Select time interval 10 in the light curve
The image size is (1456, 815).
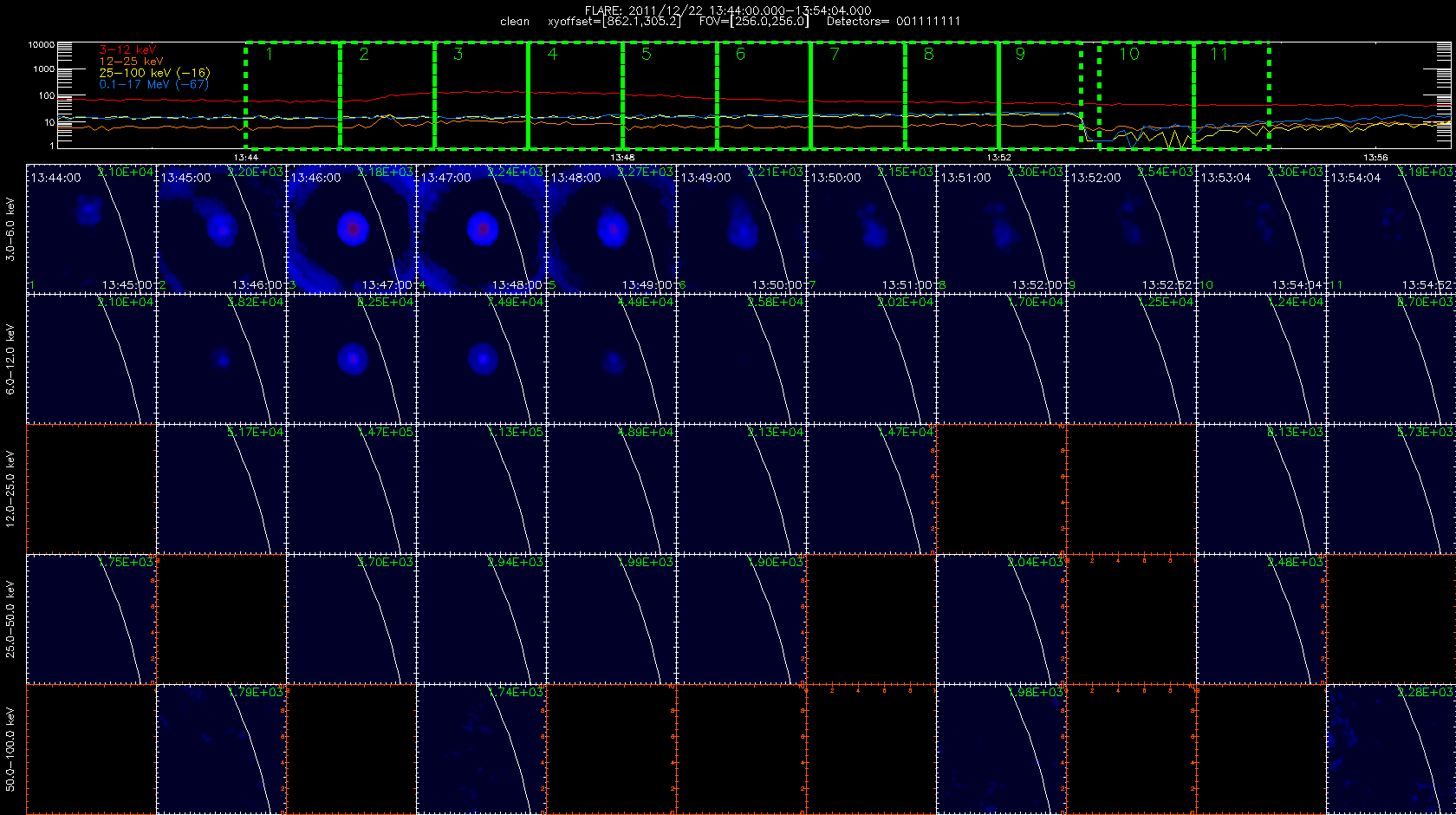pyautogui.click(x=1147, y=95)
